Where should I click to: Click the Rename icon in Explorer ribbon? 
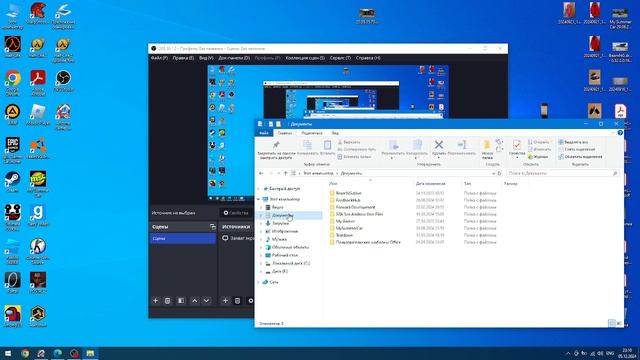point(462,144)
